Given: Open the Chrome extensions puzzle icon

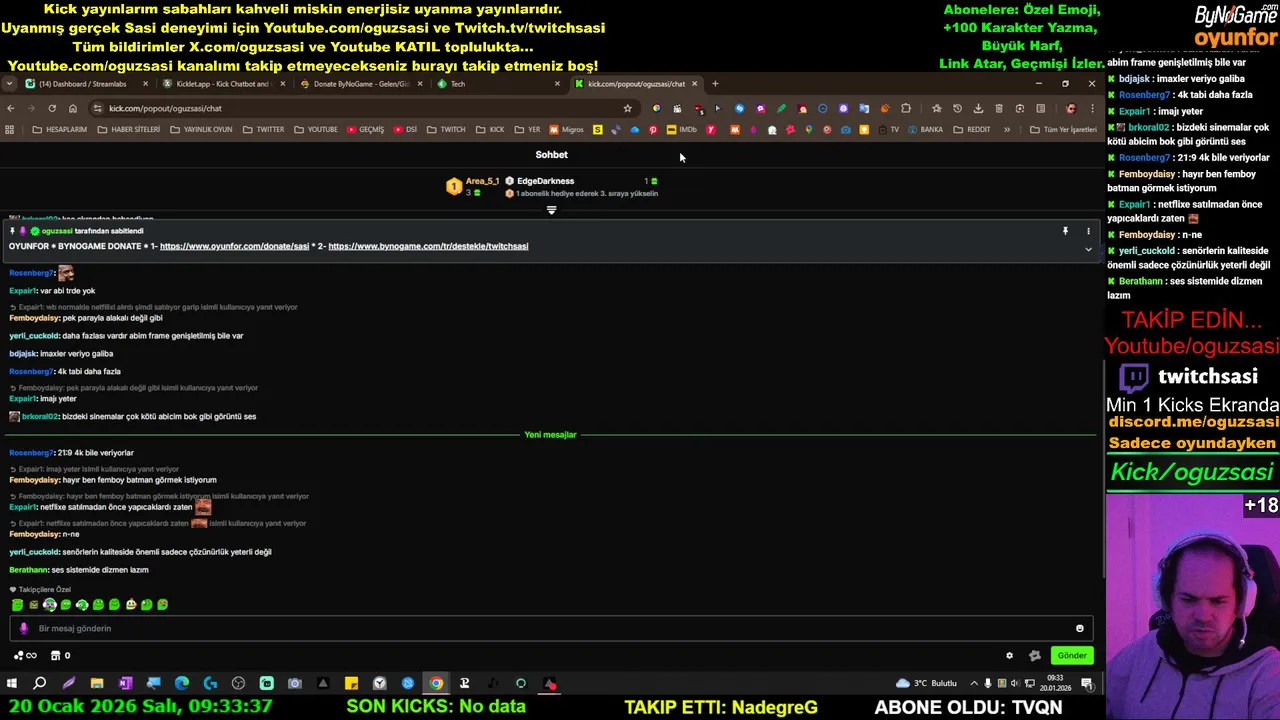Looking at the screenshot, I should point(906,108).
